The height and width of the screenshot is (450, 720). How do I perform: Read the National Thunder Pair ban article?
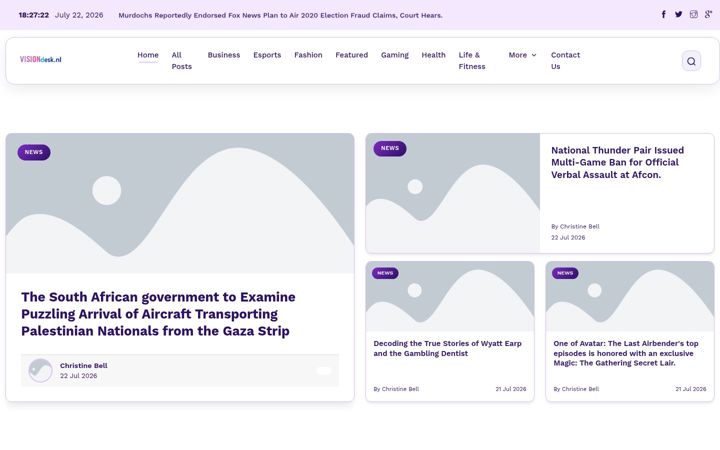617,163
